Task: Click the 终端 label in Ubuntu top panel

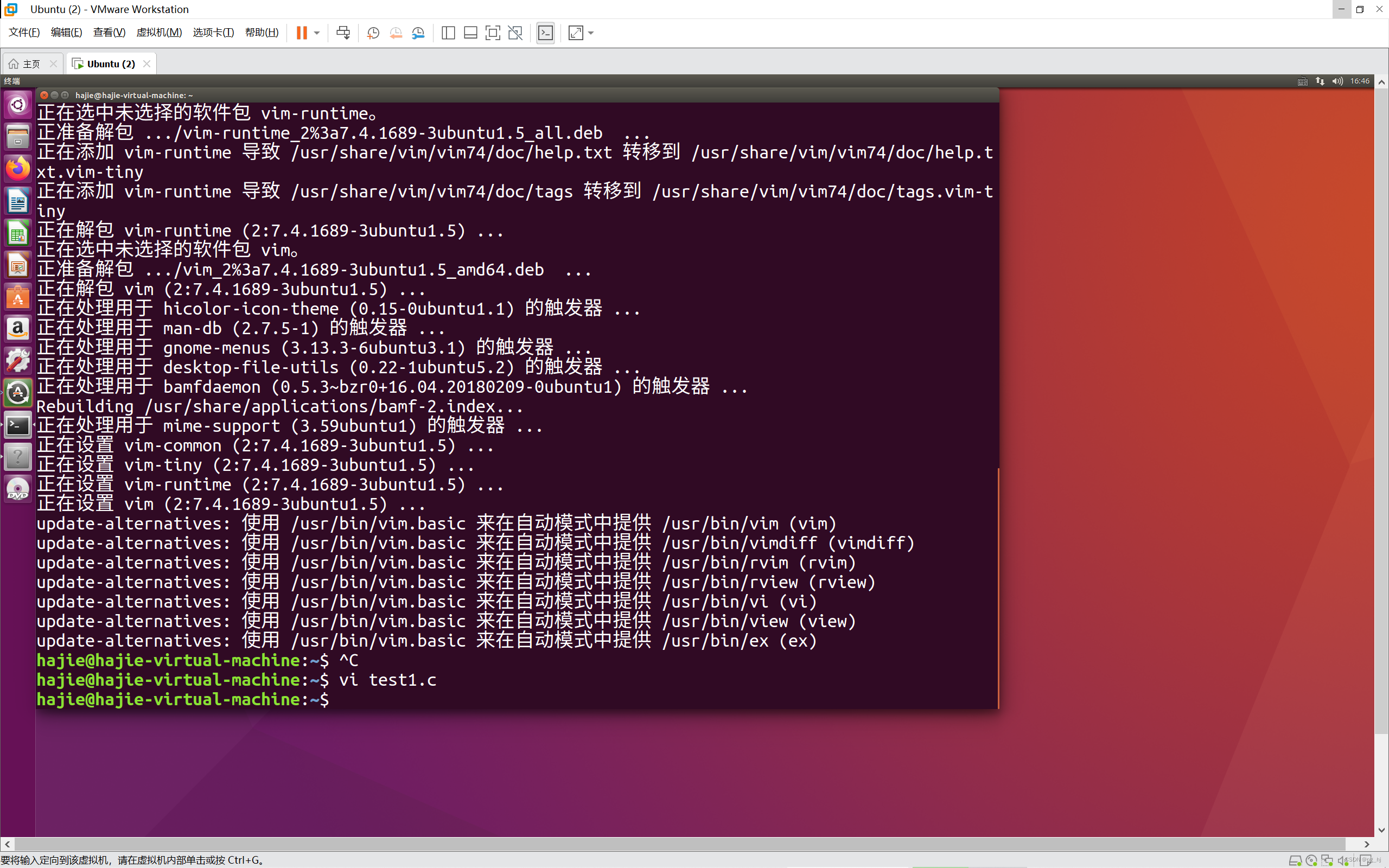Action: (x=12, y=81)
